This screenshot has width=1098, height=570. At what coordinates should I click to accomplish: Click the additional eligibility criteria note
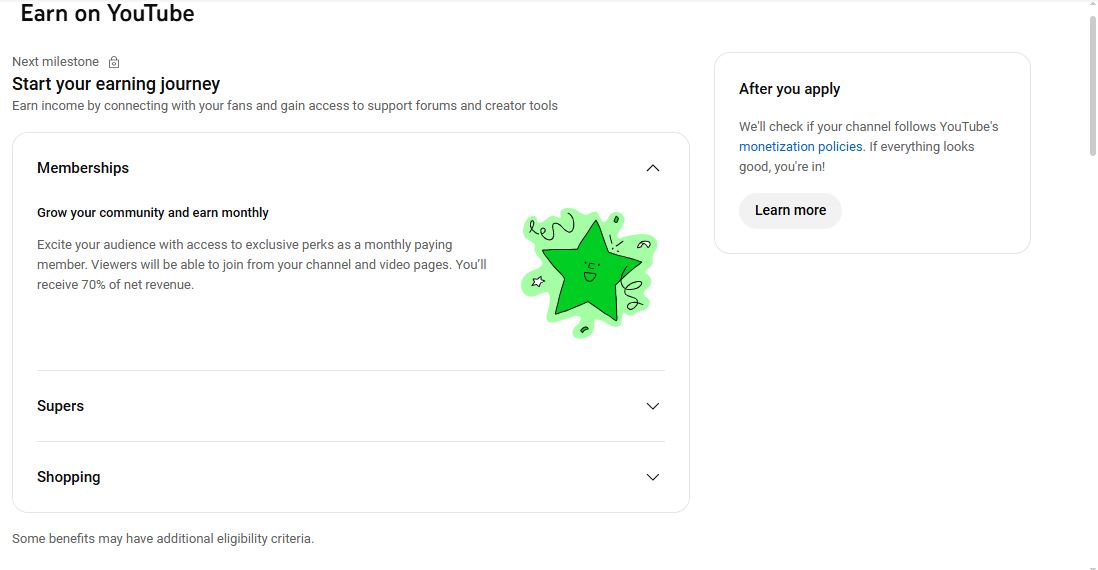[163, 539]
